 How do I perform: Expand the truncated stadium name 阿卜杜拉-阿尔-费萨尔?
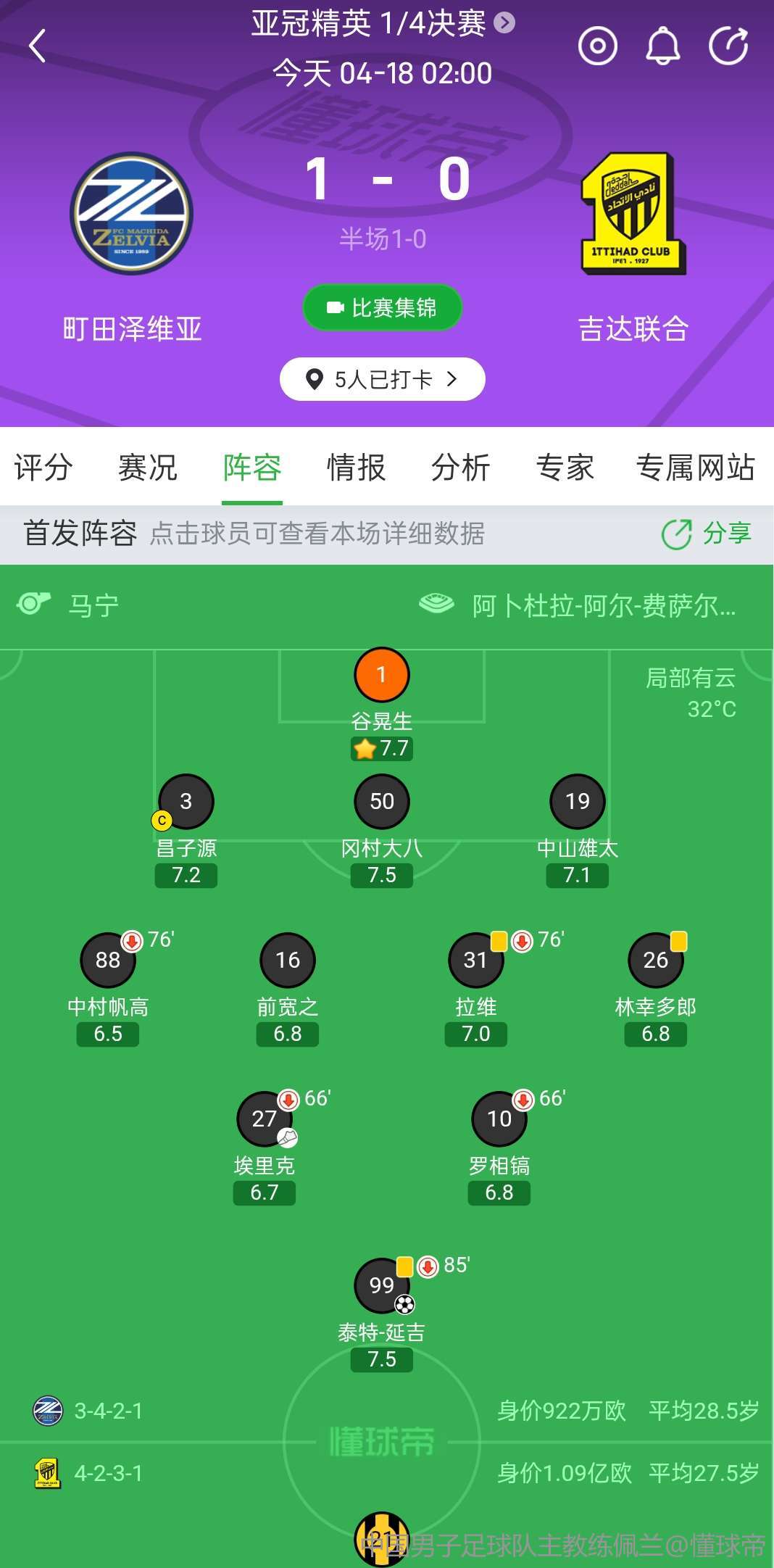coord(603,605)
